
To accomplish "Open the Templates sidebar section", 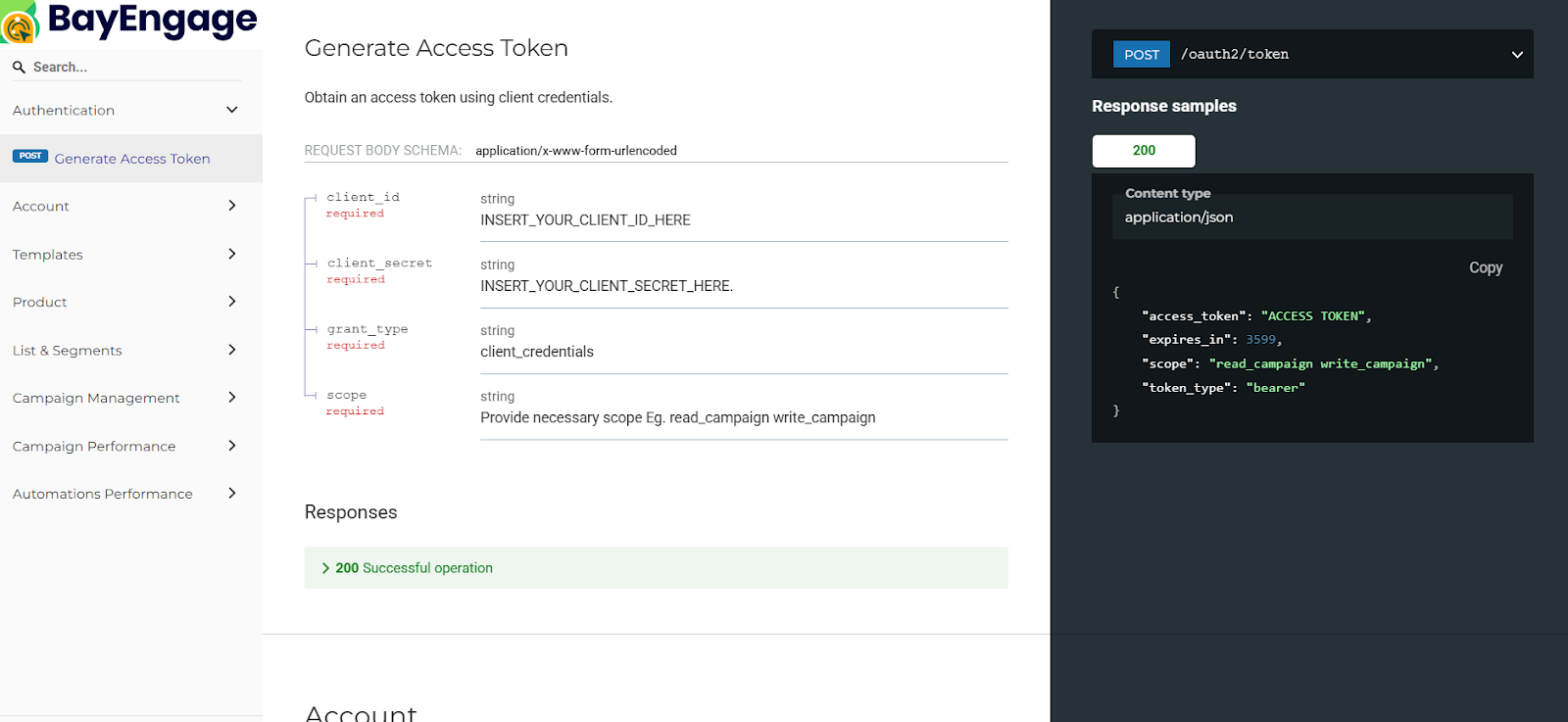I will [48, 255].
